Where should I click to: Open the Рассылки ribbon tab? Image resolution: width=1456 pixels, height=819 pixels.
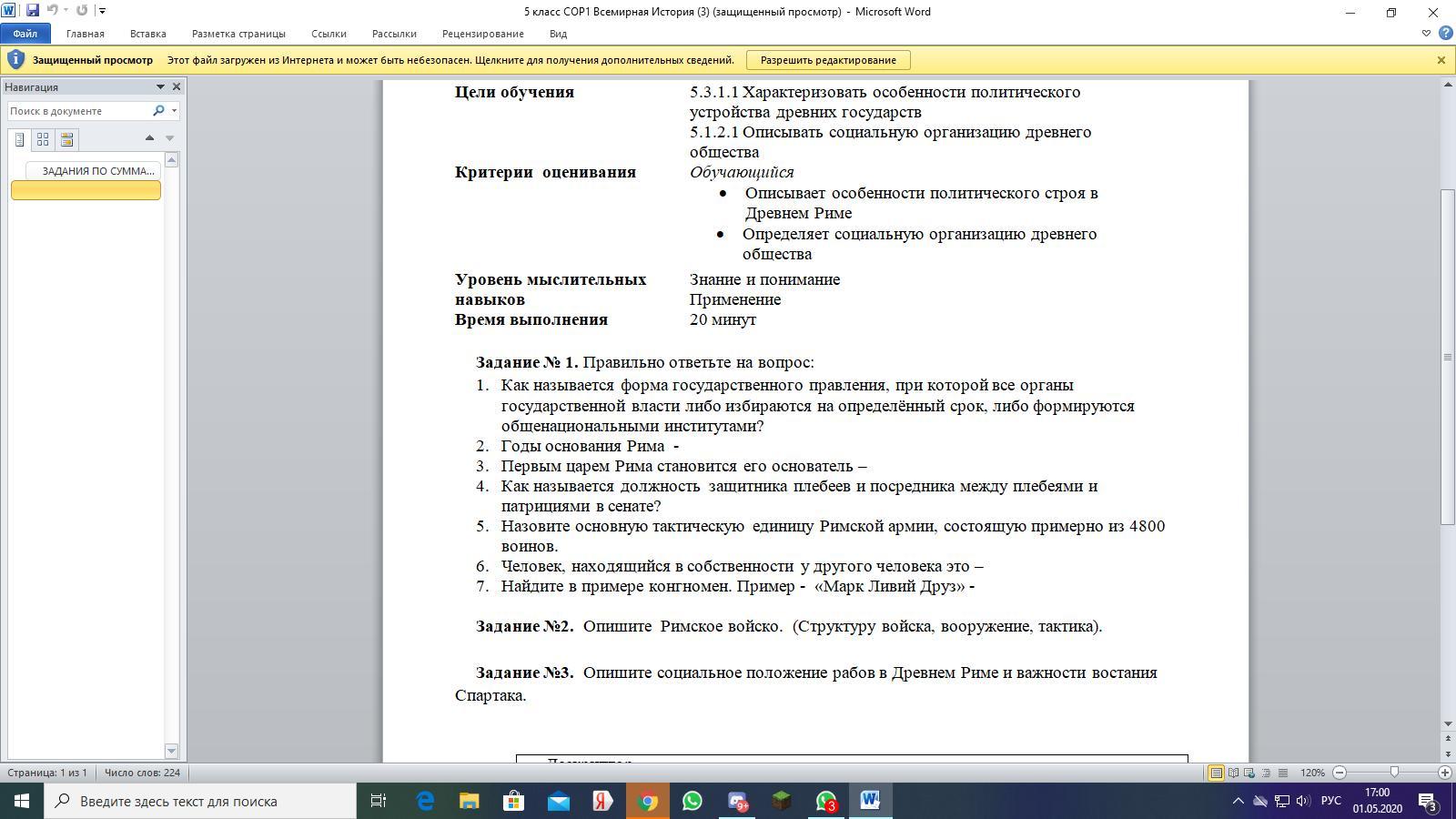click(x=394, y=34)
